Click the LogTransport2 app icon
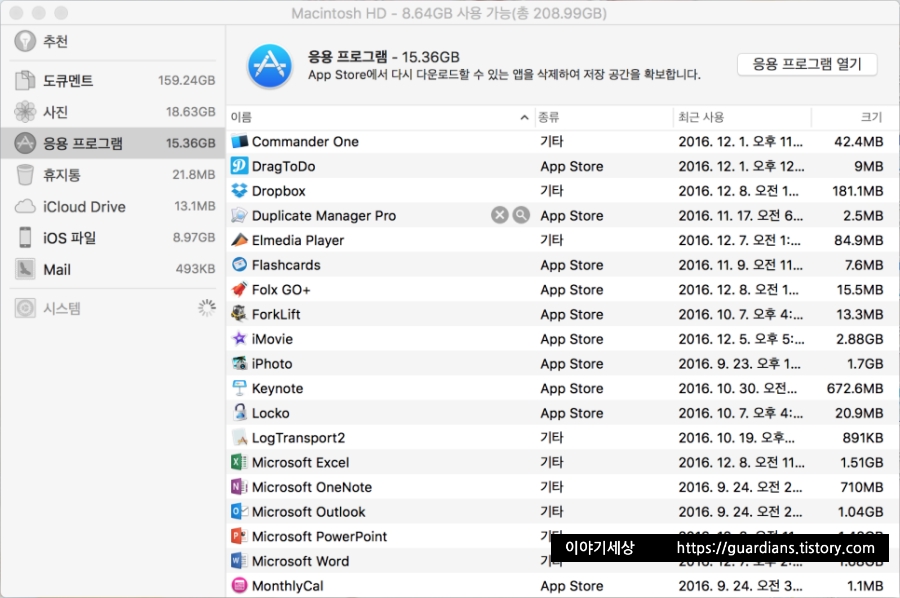Screen dimensions: 900x598 point(239,437)
